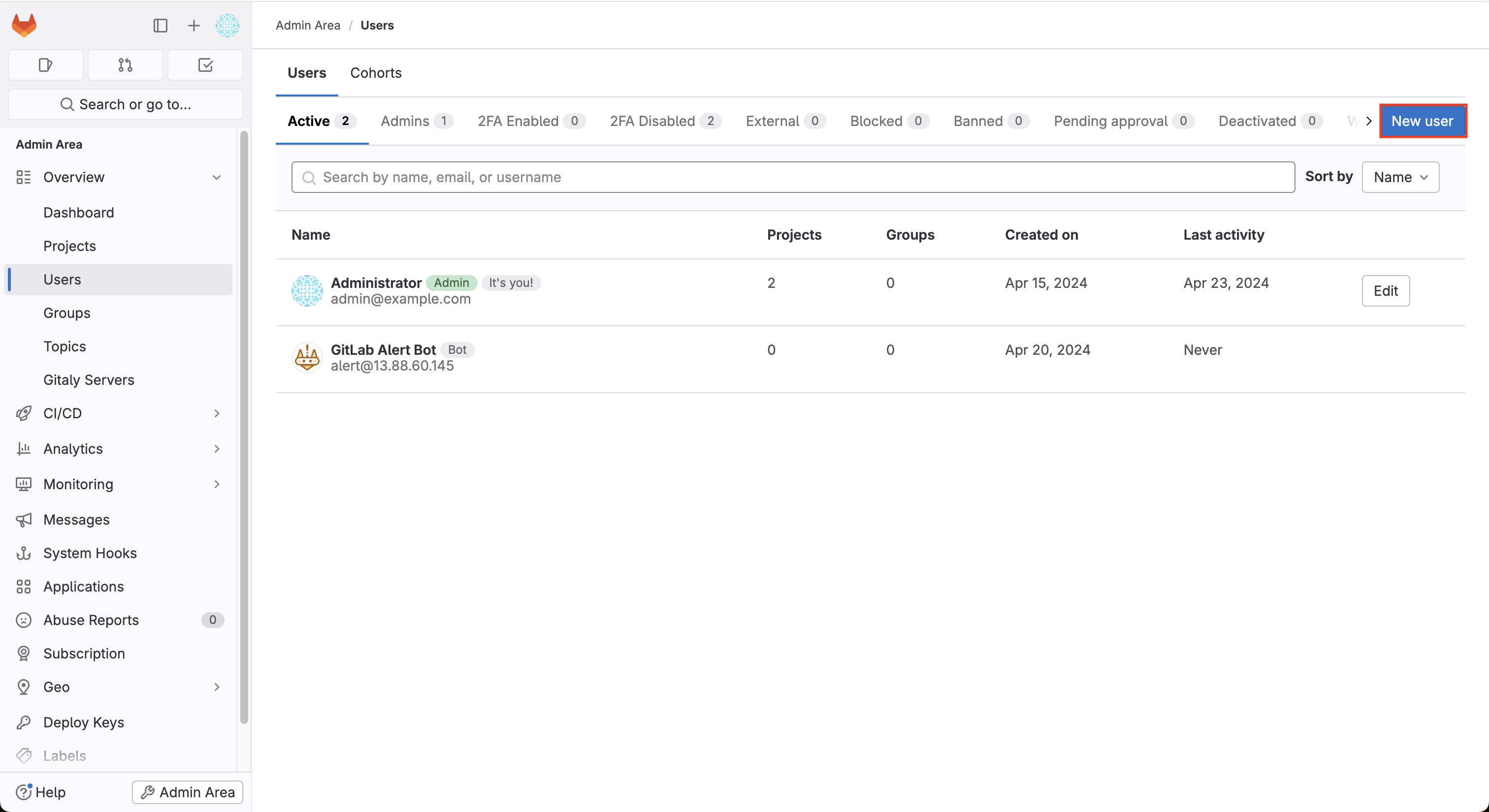Click the New user button
1489x812 pixels.
click(1422, 121)
